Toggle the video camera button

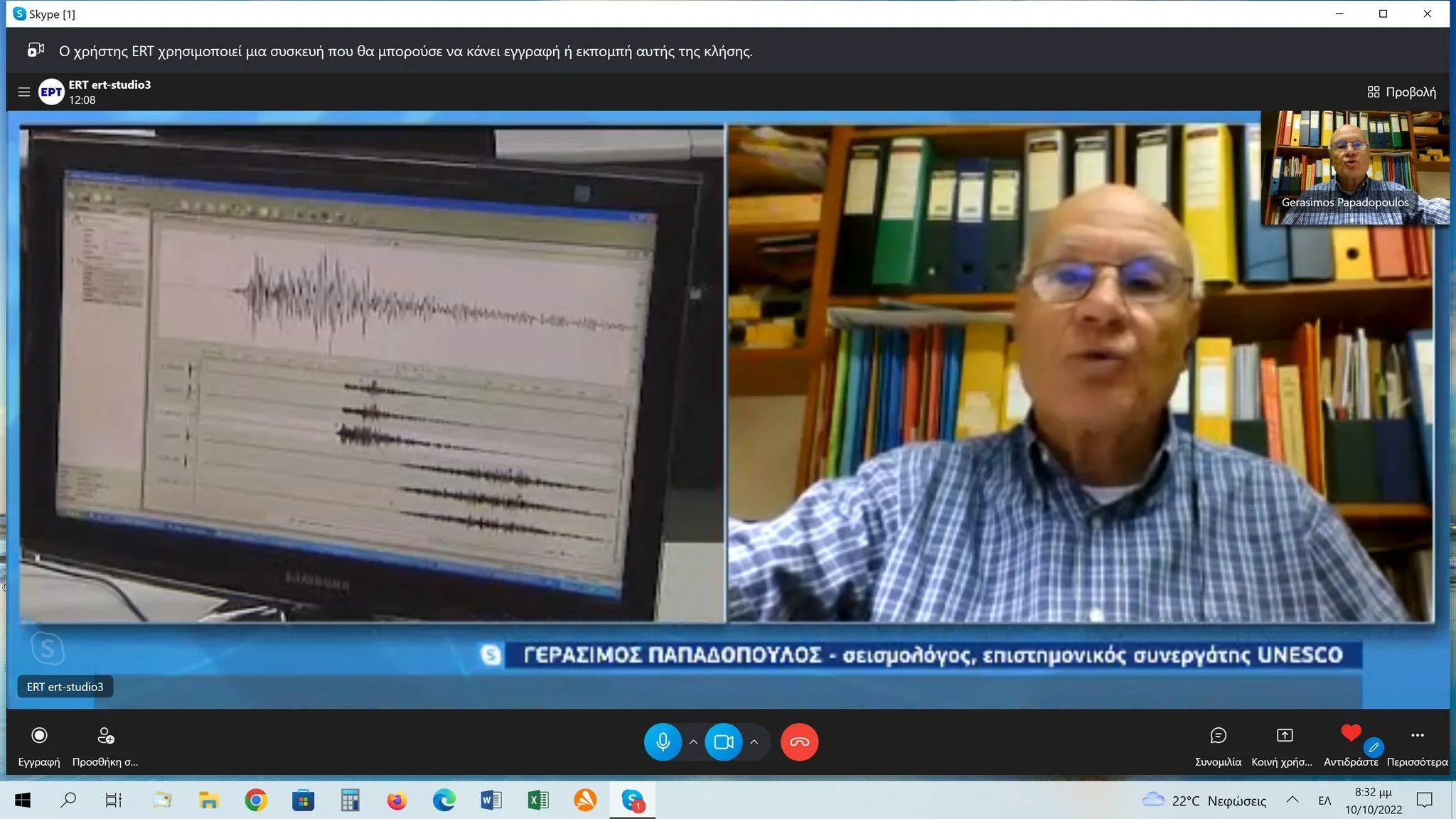click(x=724, y=742)
